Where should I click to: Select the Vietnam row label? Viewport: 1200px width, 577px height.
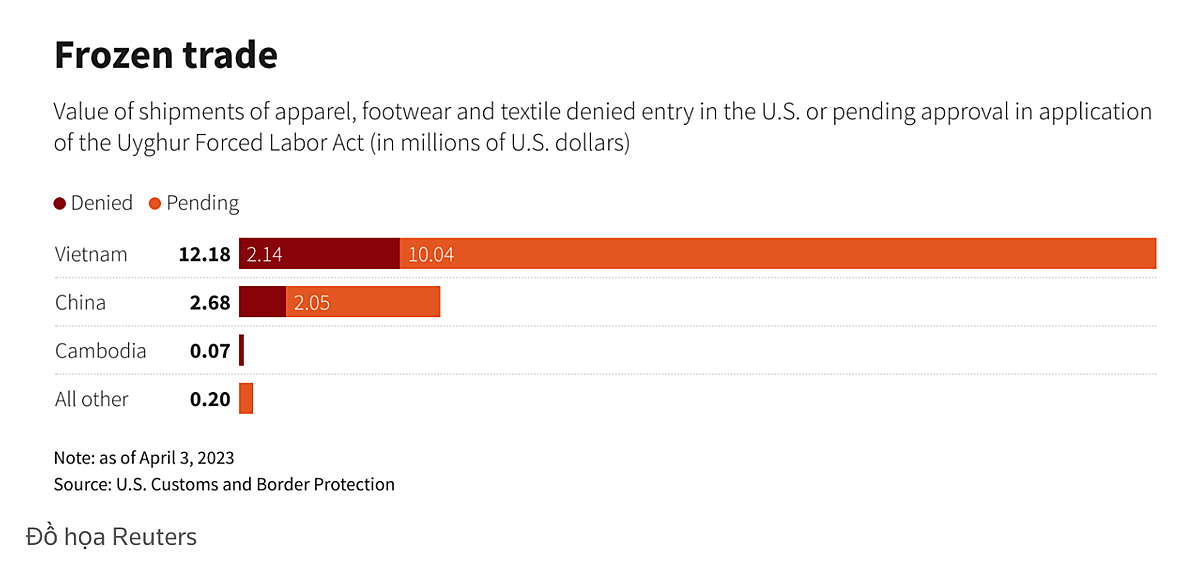[91, 254]
